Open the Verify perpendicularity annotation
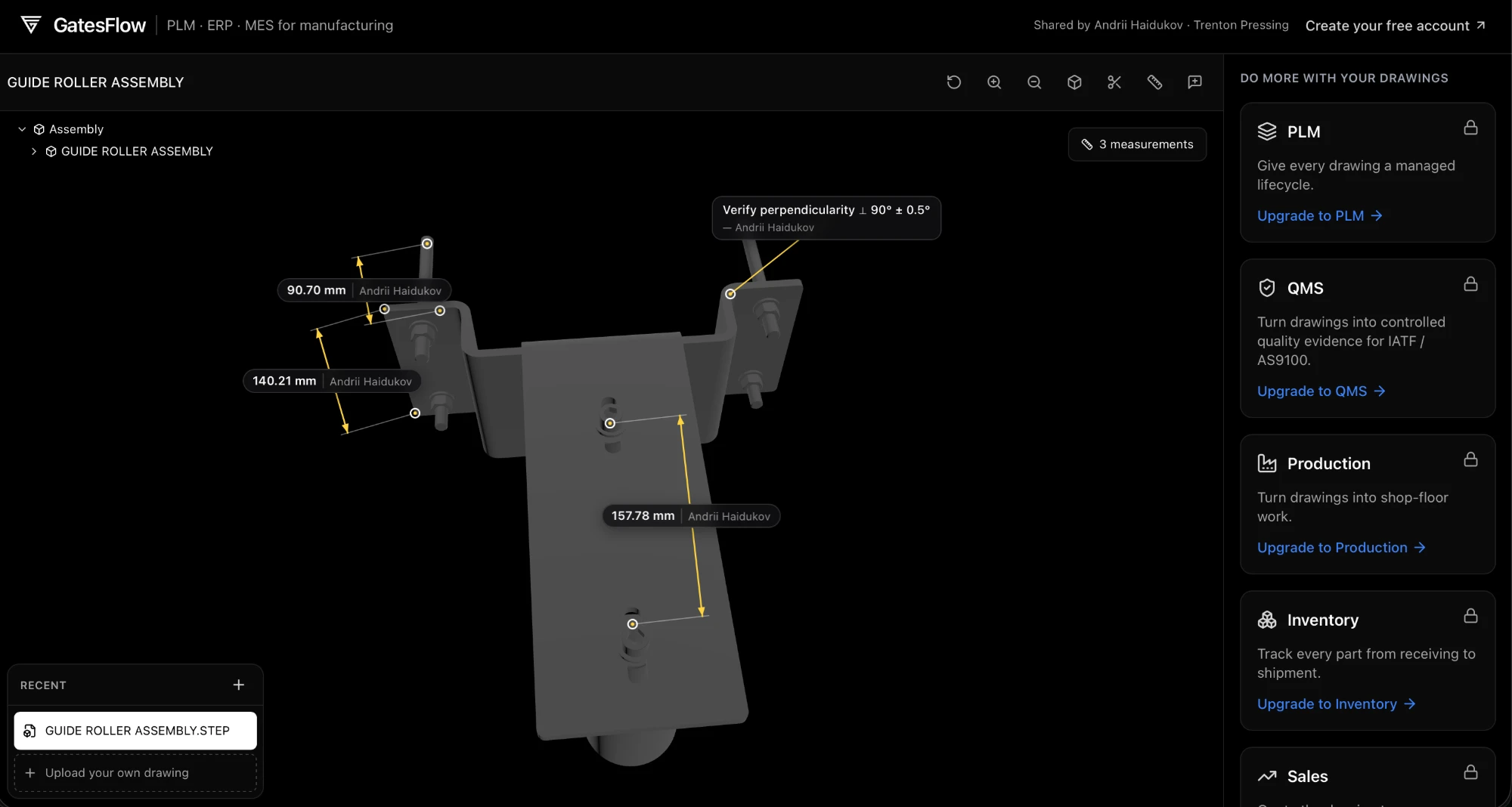Screen dimensions: 1512x807 pos(826,218)
